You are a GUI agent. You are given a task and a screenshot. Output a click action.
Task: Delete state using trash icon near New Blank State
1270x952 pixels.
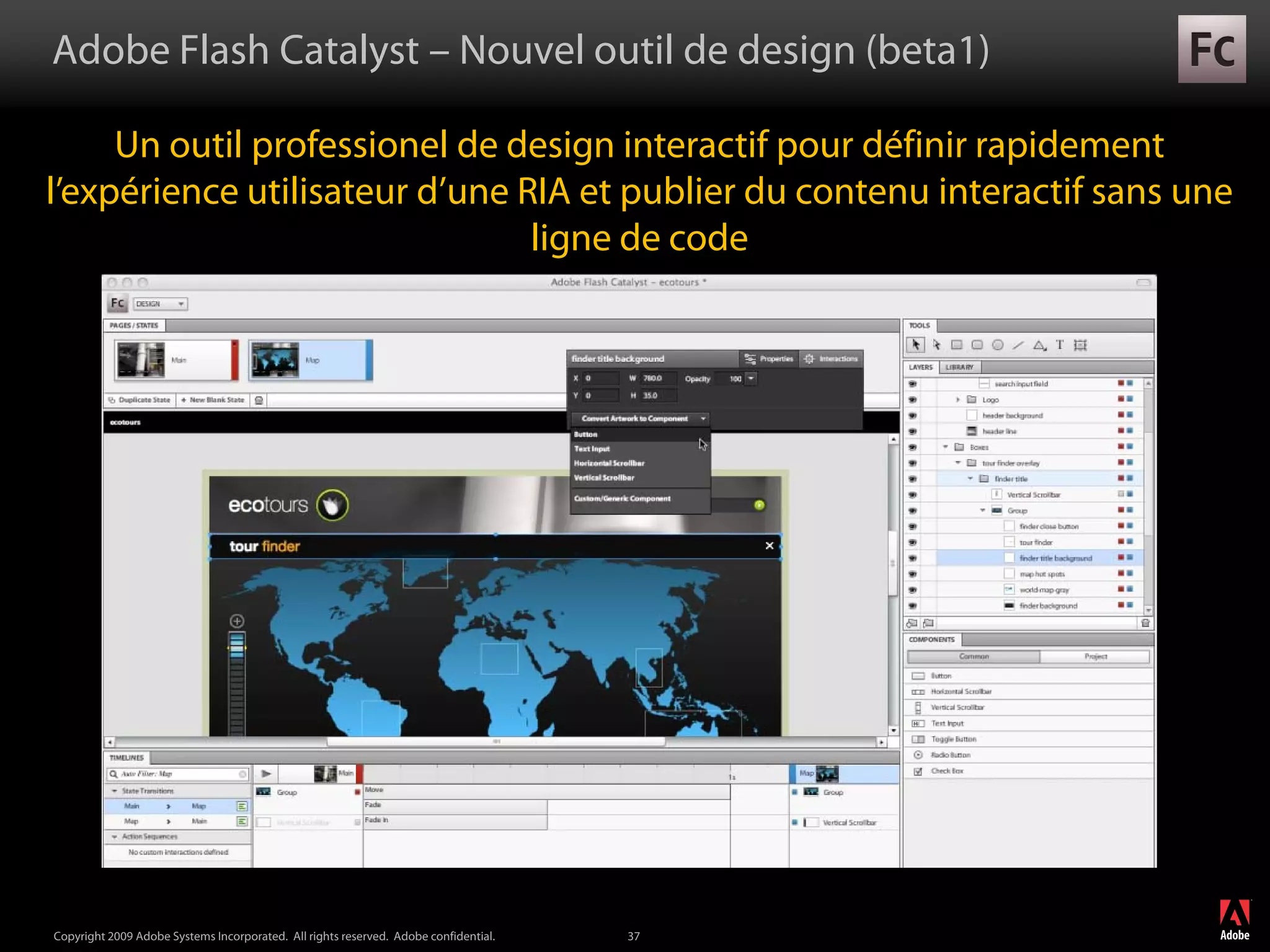click(x=259, y=400)
